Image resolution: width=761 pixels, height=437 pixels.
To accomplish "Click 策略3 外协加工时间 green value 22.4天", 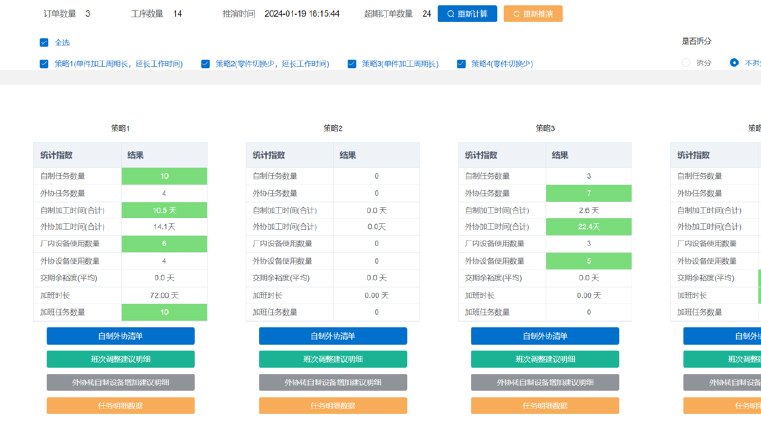I will 589,227.
